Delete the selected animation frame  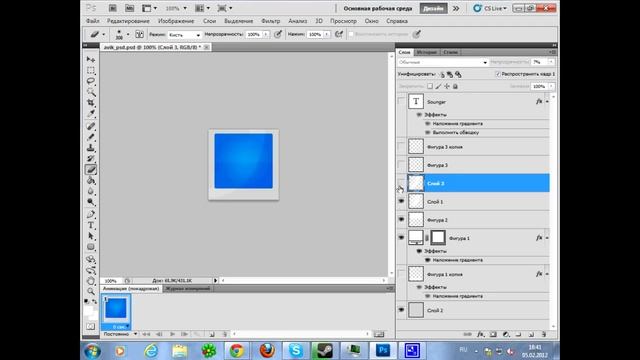click(224, 334)
